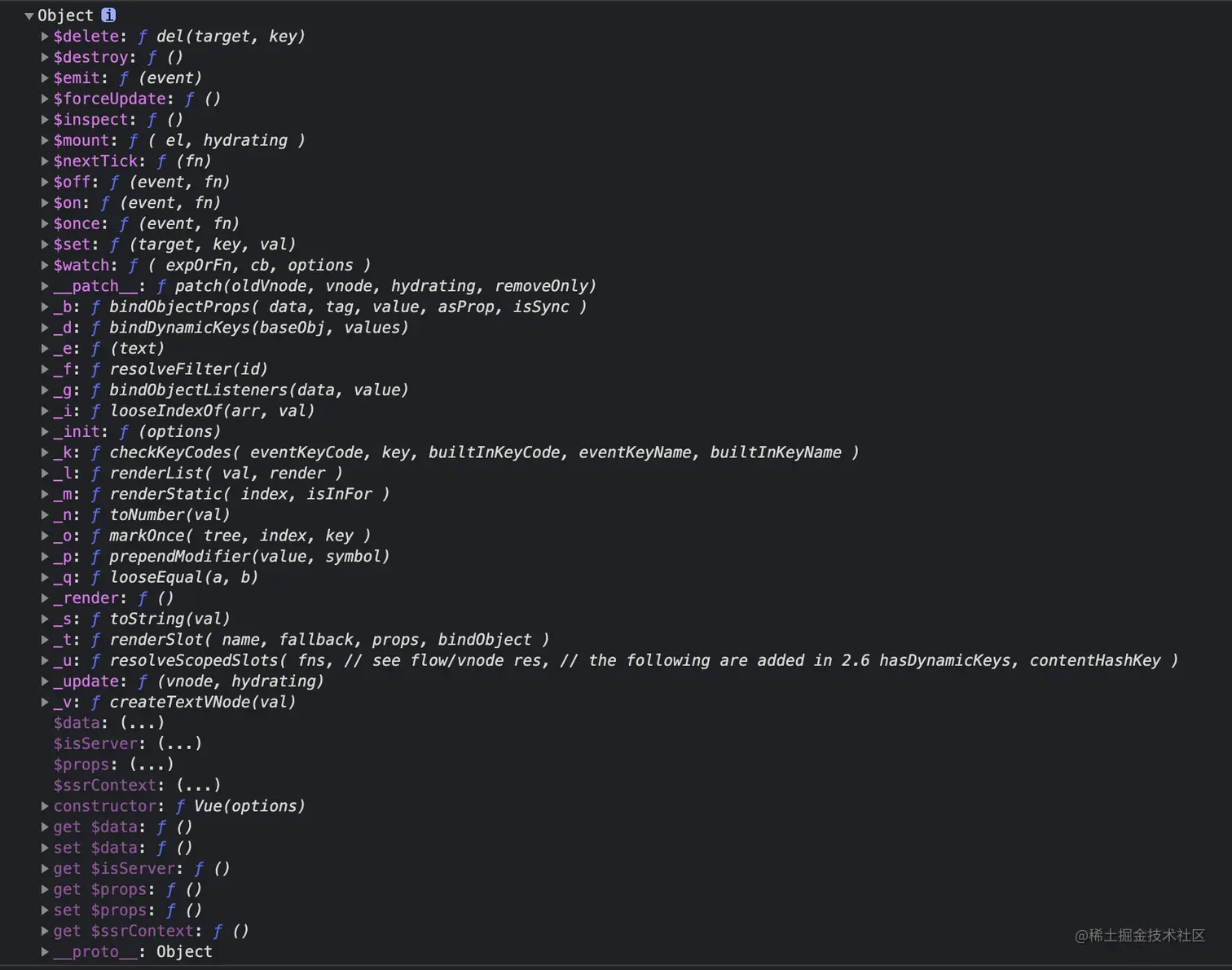Expand the $mount property
The height and width of the screenshot is (970, 1232).
coord(45,139)
